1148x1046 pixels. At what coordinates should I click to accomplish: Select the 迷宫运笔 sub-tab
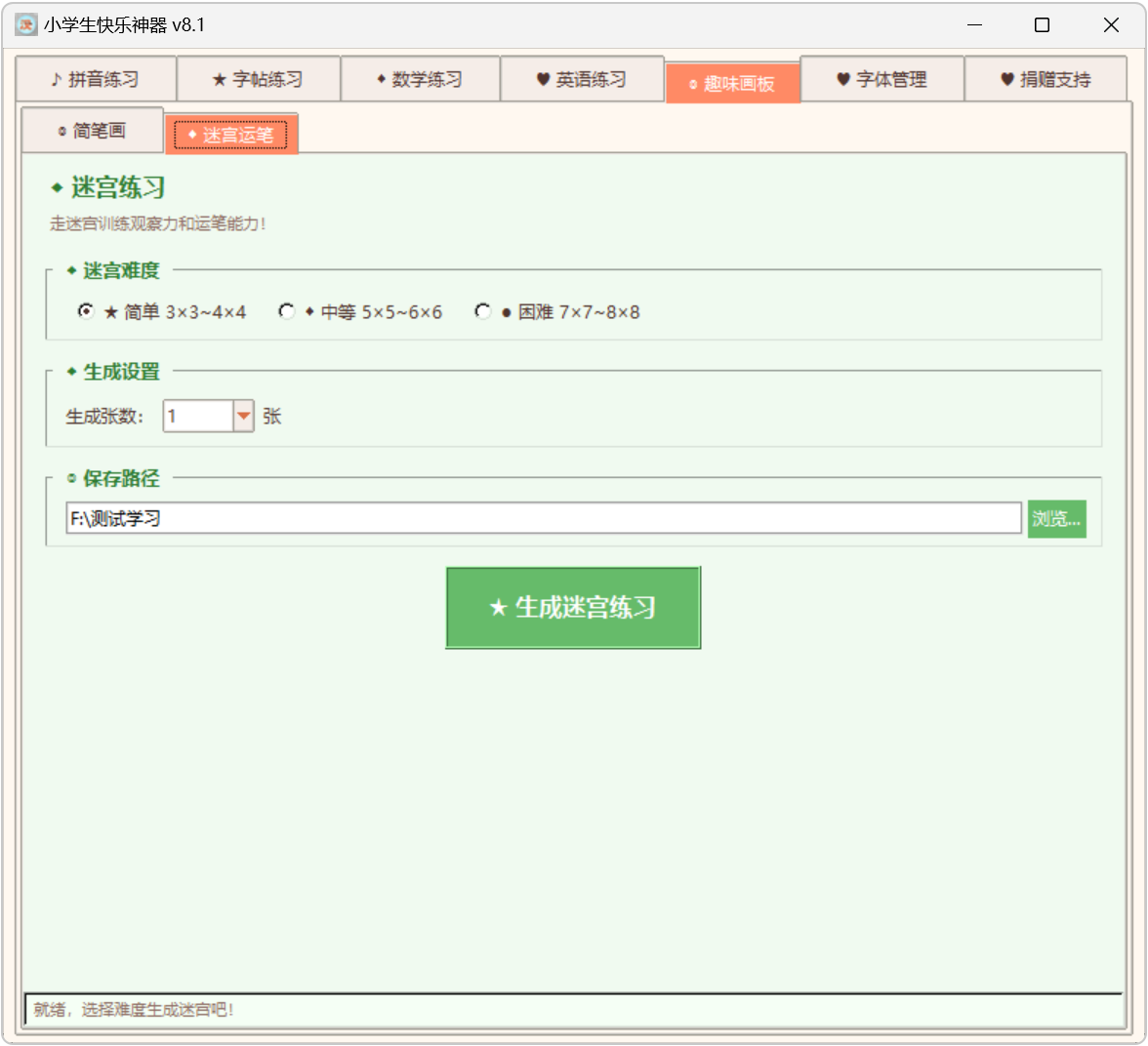click(231, 134)
